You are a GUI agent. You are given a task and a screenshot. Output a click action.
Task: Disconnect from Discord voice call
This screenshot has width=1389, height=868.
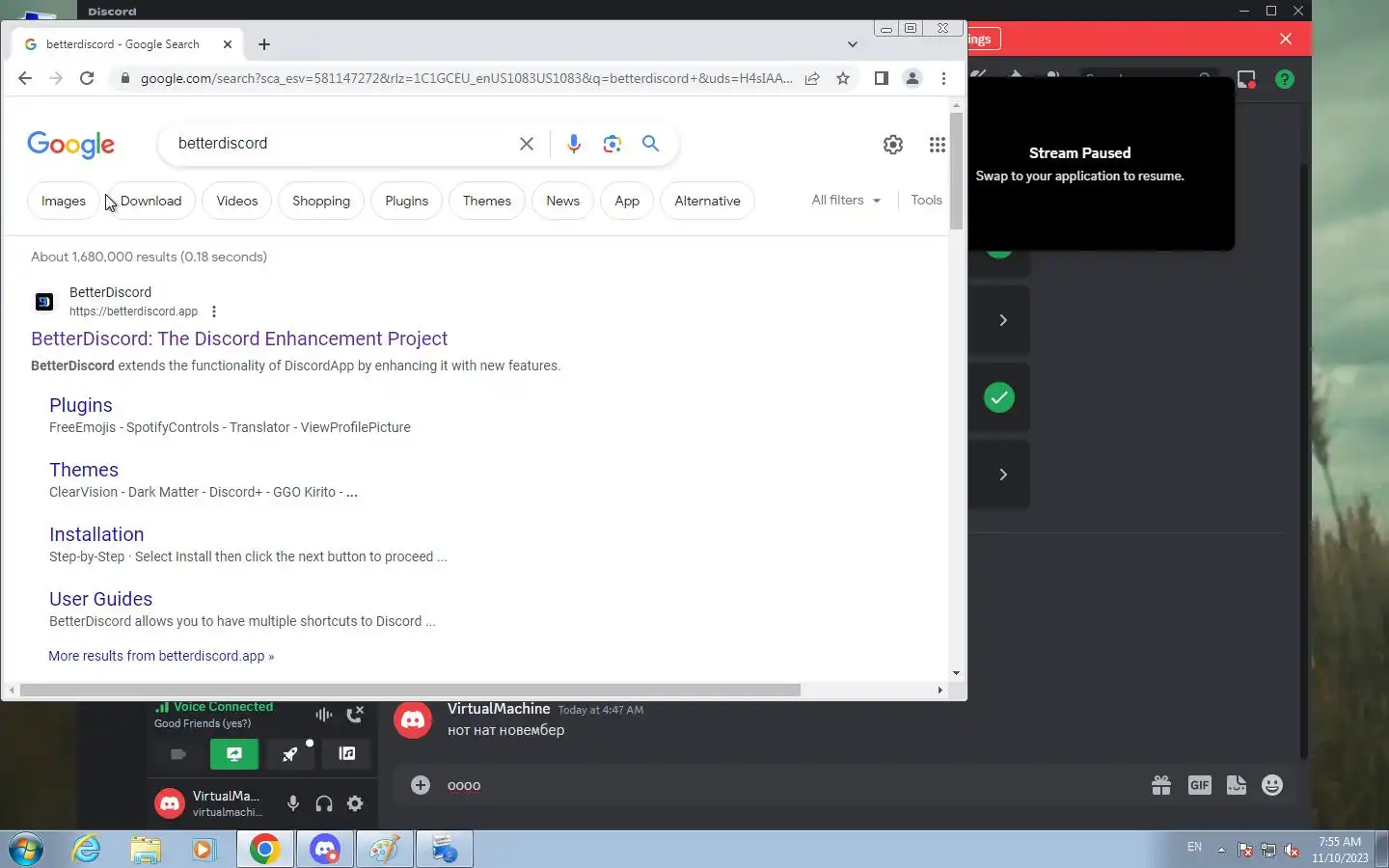[x=355, y=715]
